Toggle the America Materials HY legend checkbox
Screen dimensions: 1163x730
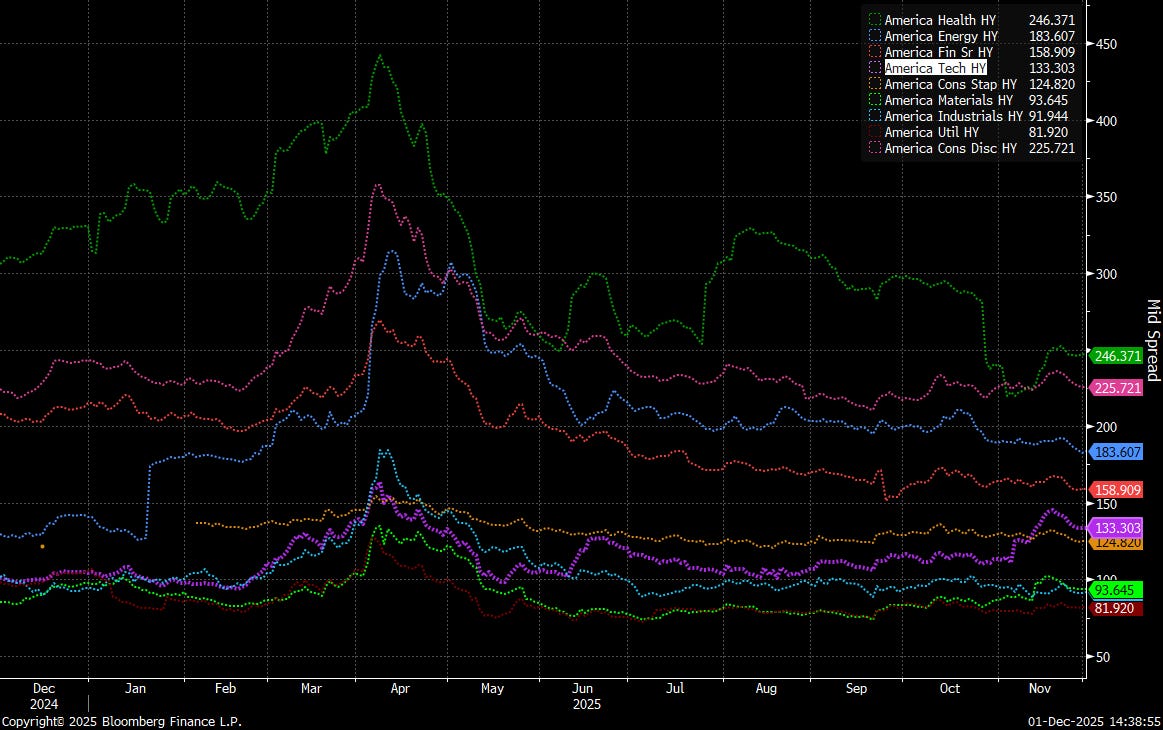(x=875, y=100)
